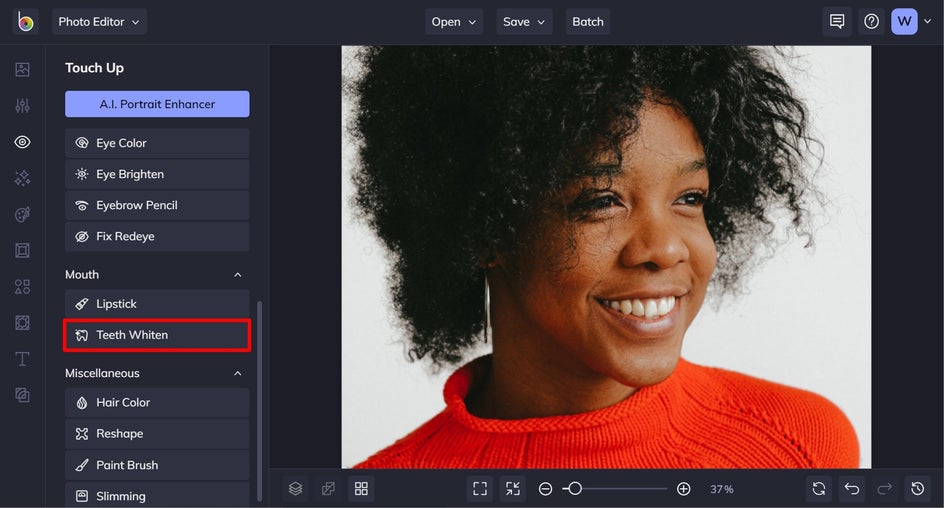Open the Frames sidebar icon
Viewport: 944px width, 508px height.
pyautogui.click(x=22, y=250)
